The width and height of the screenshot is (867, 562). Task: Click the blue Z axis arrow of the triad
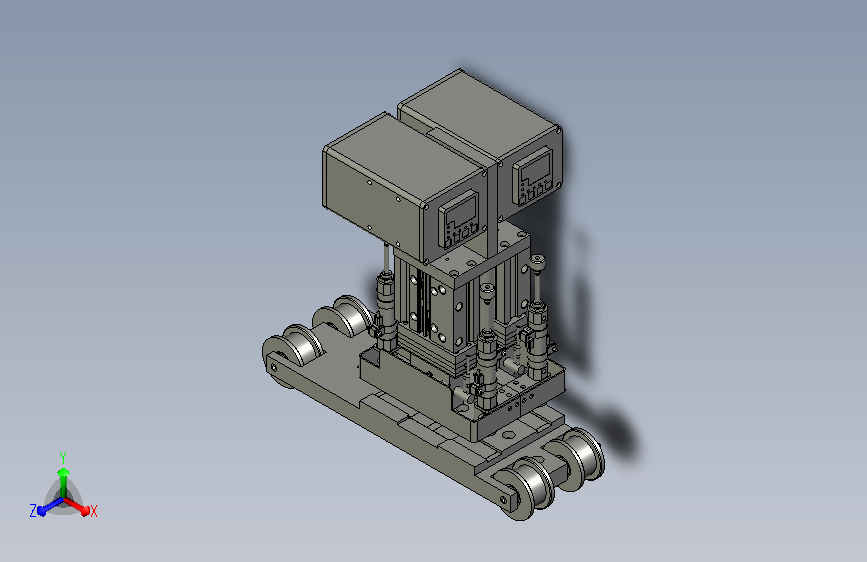(51, 506)
